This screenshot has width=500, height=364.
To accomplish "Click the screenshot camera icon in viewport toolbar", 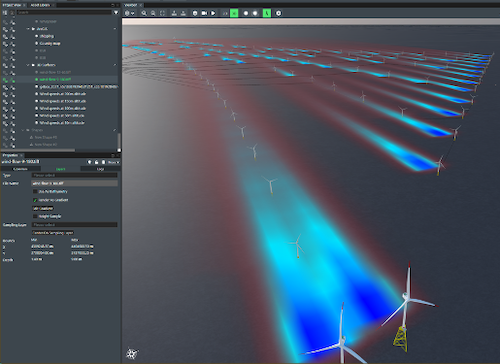I will 195,13.
